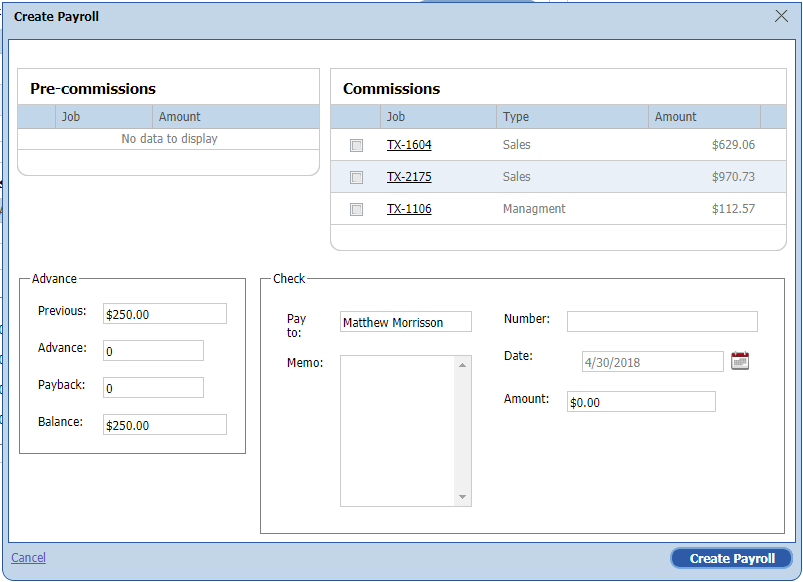Image resolution: width=803 pixels, height=582 pixels.
Task: Select the $970.73 commission amount
Action: pos(733,177)
